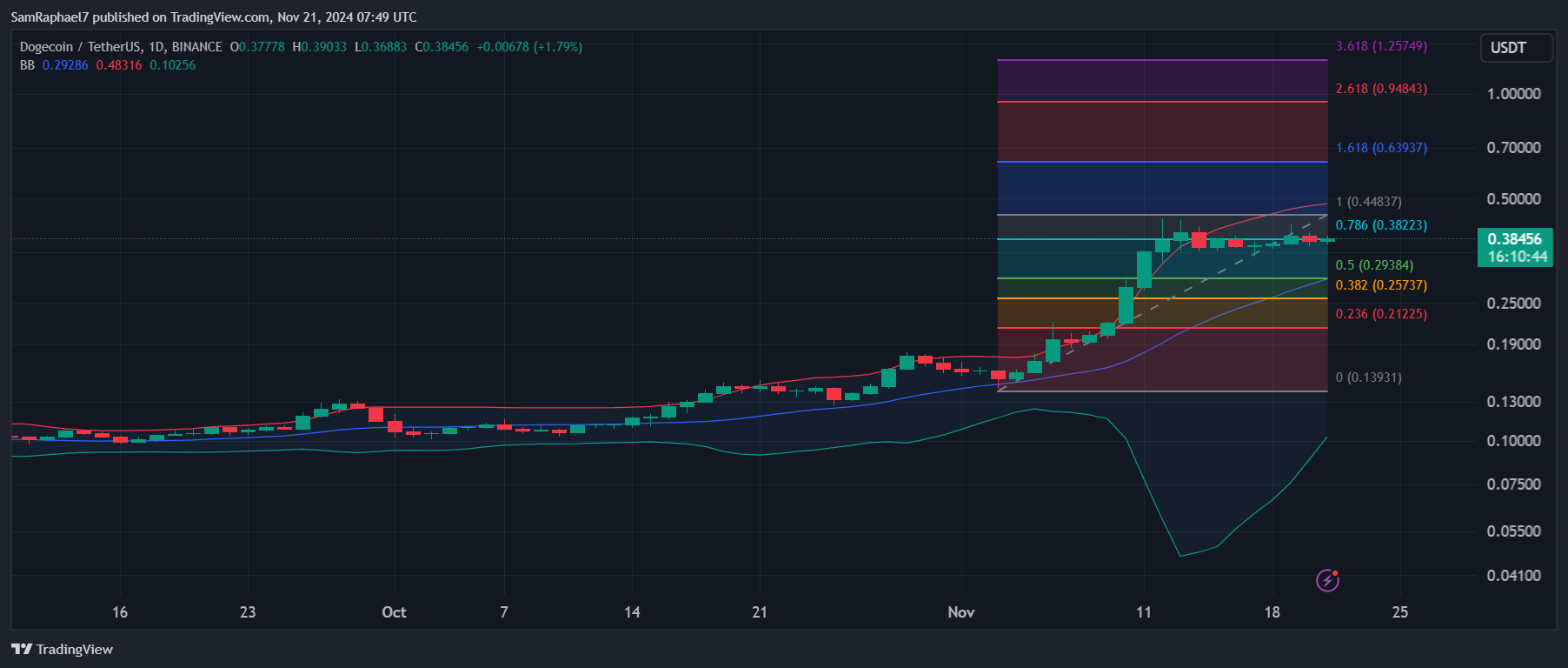1568x668 pixels.
Task: Click the Nov label on the date axis
Action: click(x=960, y=612)
